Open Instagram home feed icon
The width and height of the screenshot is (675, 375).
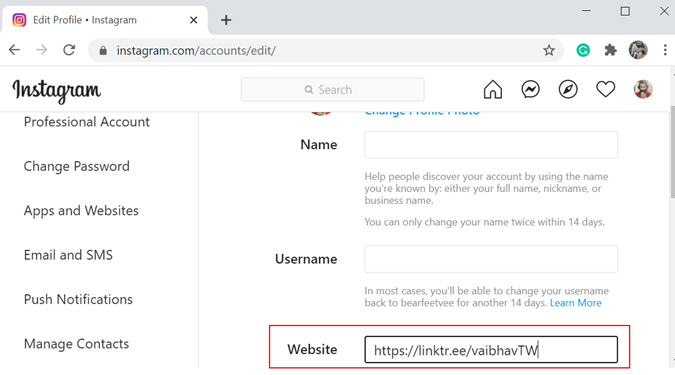tap(492, 90)
